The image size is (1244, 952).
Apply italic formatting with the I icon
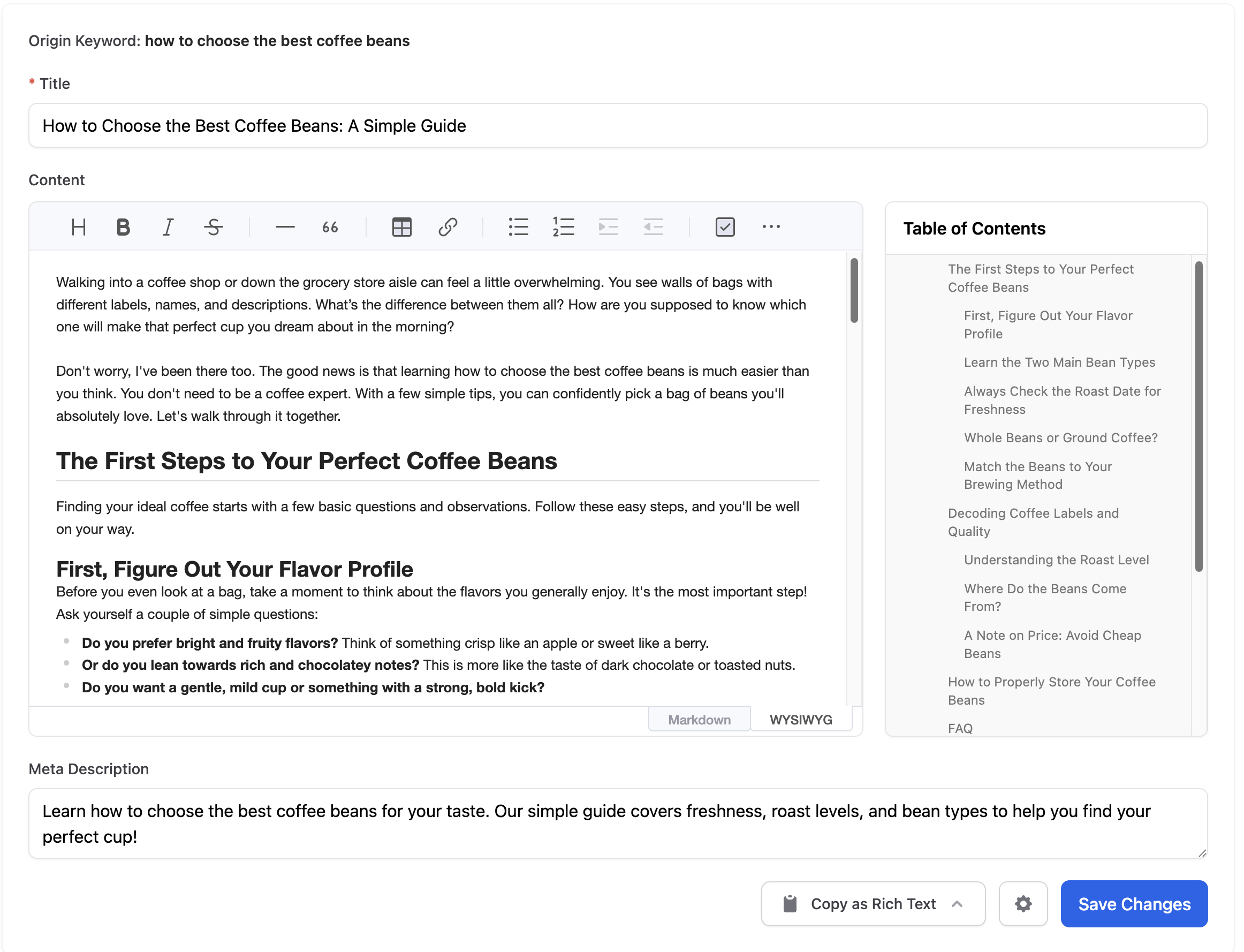click(168, 227)
